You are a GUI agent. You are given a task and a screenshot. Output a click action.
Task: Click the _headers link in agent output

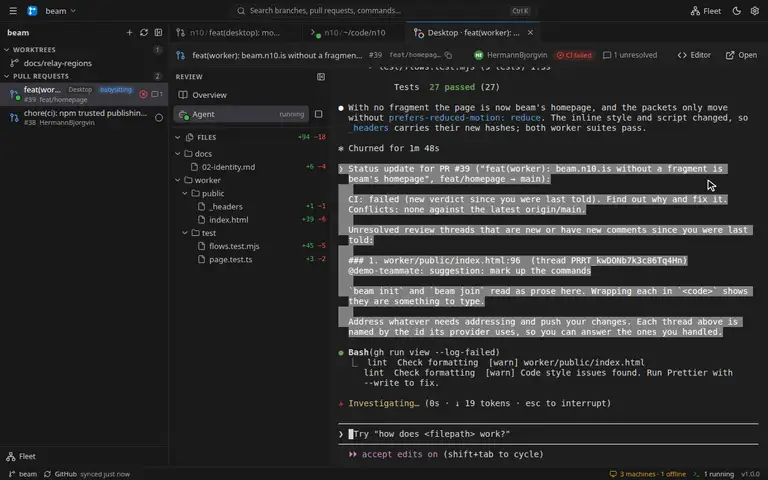click(x=368, y=128)
